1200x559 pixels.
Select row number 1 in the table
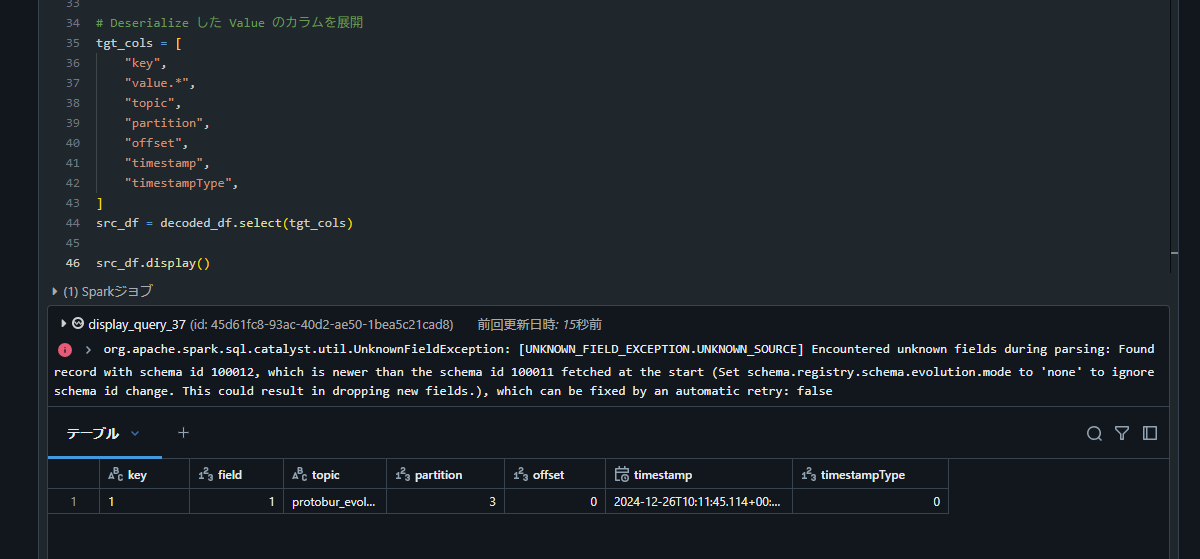(73, 501)
